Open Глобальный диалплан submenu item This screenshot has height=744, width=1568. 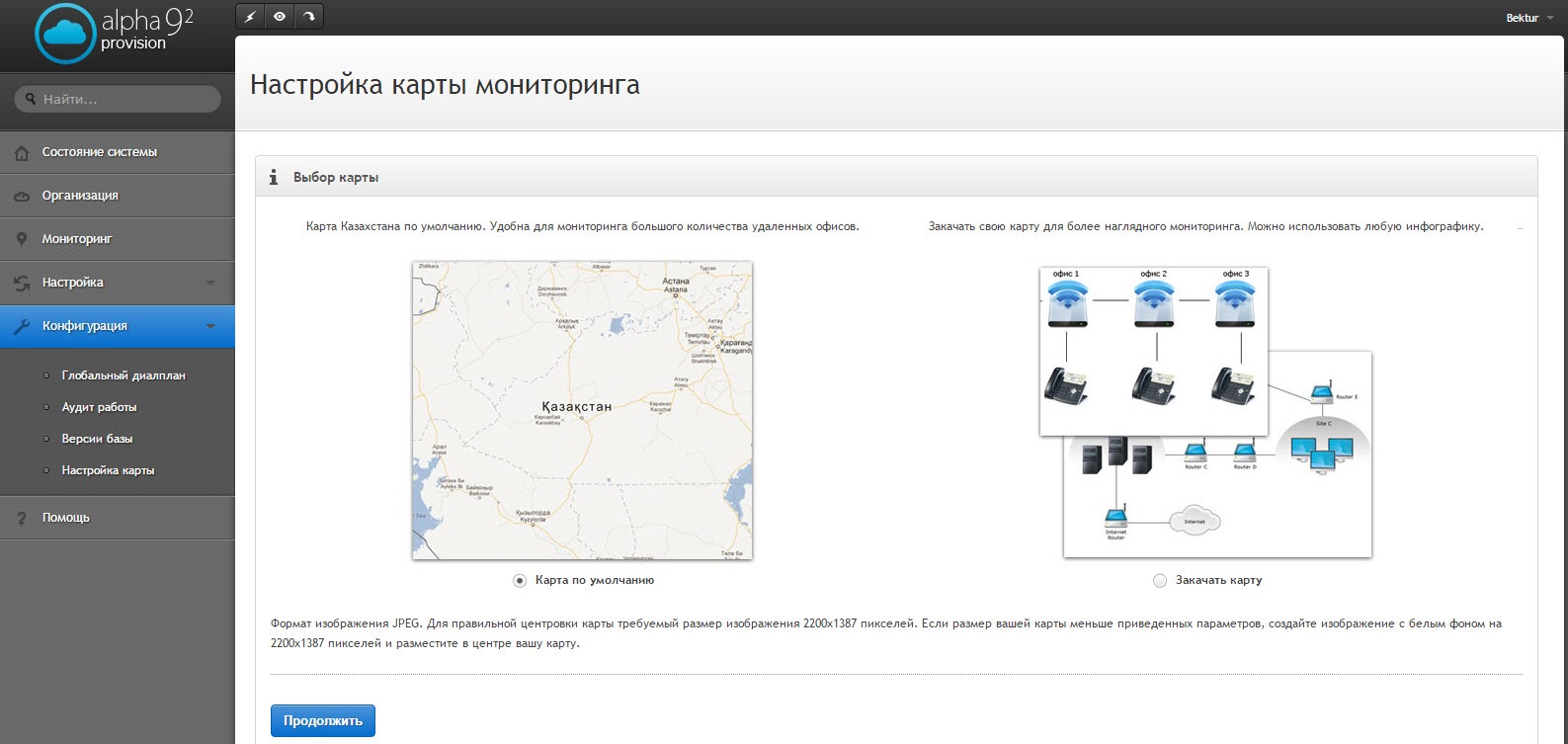(124, 375)
